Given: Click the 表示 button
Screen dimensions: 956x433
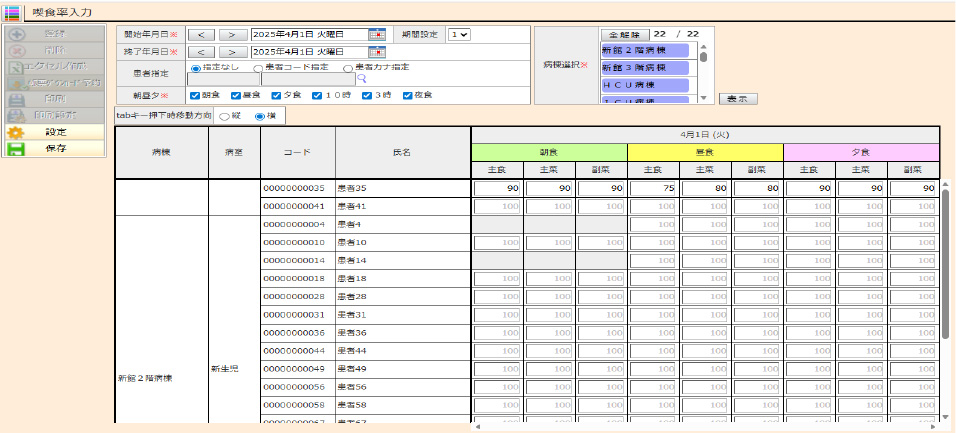Looking at the screenshot, I should [x=737, y=99].
